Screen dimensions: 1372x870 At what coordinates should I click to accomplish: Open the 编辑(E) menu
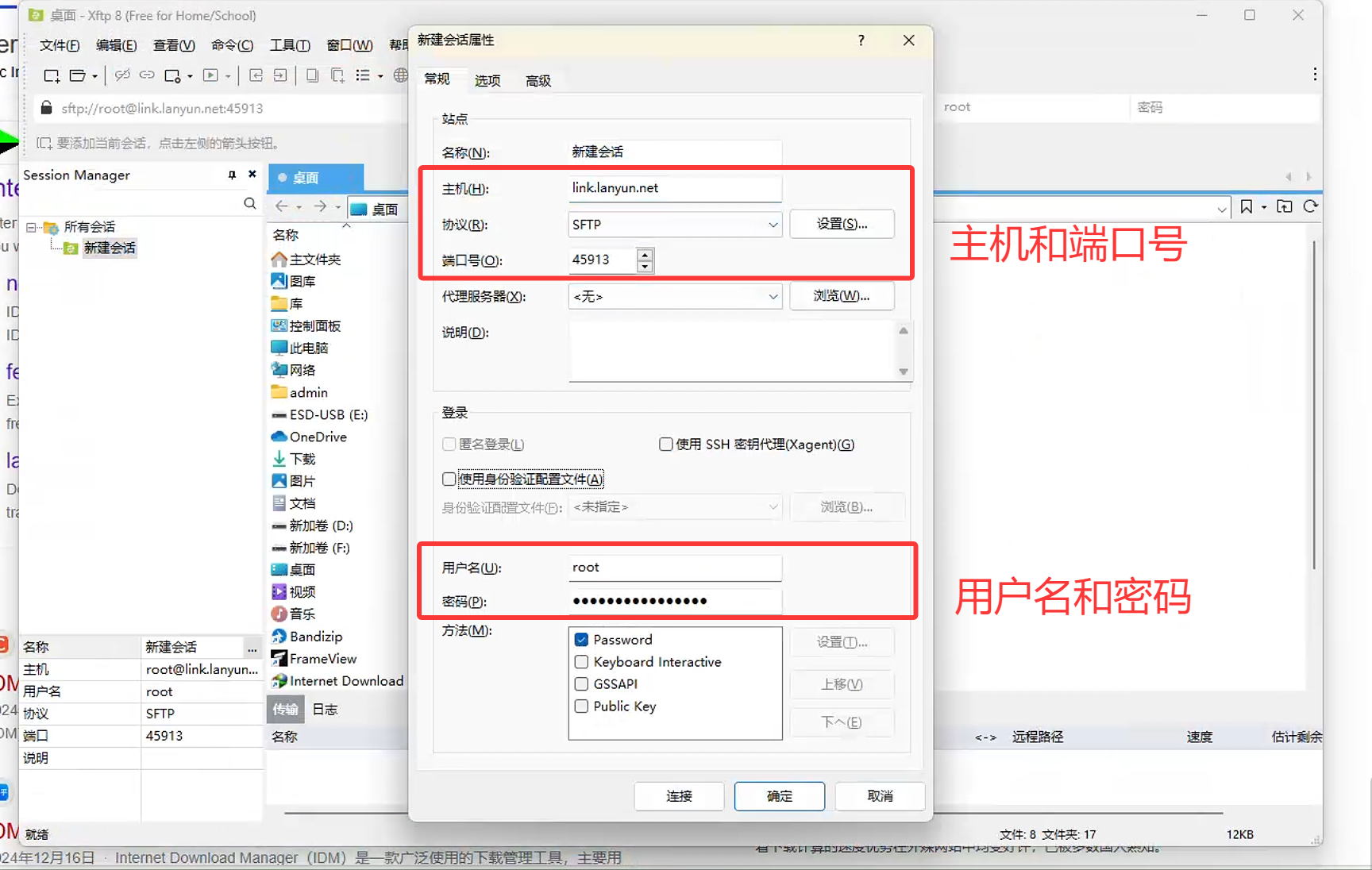(116, 45)
